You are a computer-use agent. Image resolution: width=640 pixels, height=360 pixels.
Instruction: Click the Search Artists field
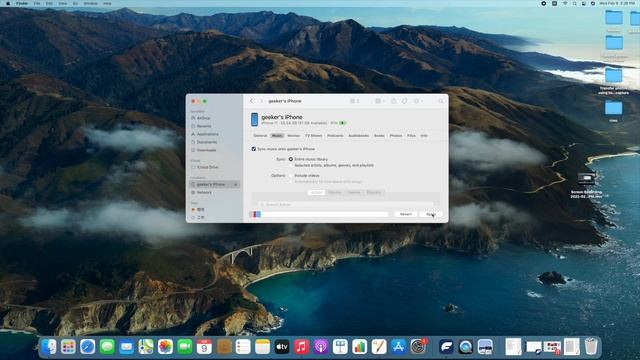pos(345,204)
